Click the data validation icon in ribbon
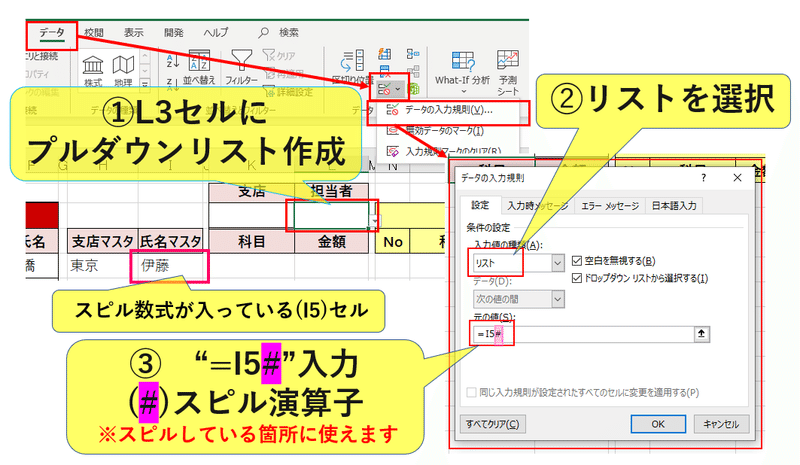Viewport: 800px width, 465px height. [x=385, y=90]
